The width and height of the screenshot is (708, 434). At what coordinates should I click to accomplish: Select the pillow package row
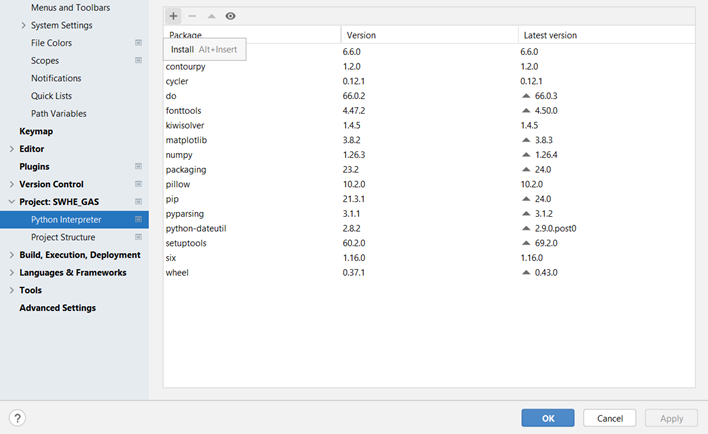coord(429,184)
